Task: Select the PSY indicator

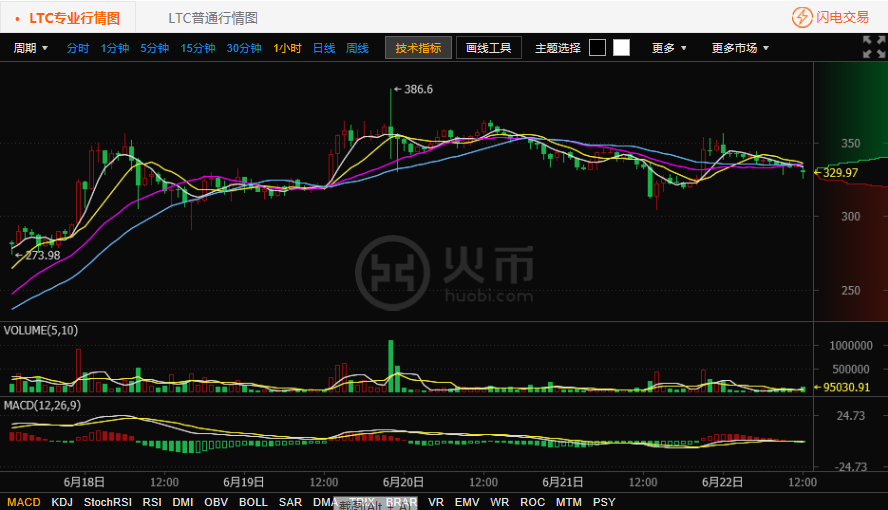Action: pos(604,502)
